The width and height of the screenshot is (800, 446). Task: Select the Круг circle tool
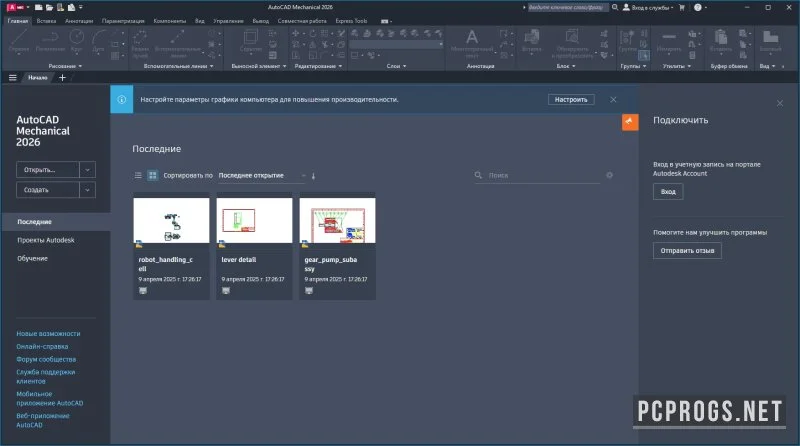coord(77,41)
